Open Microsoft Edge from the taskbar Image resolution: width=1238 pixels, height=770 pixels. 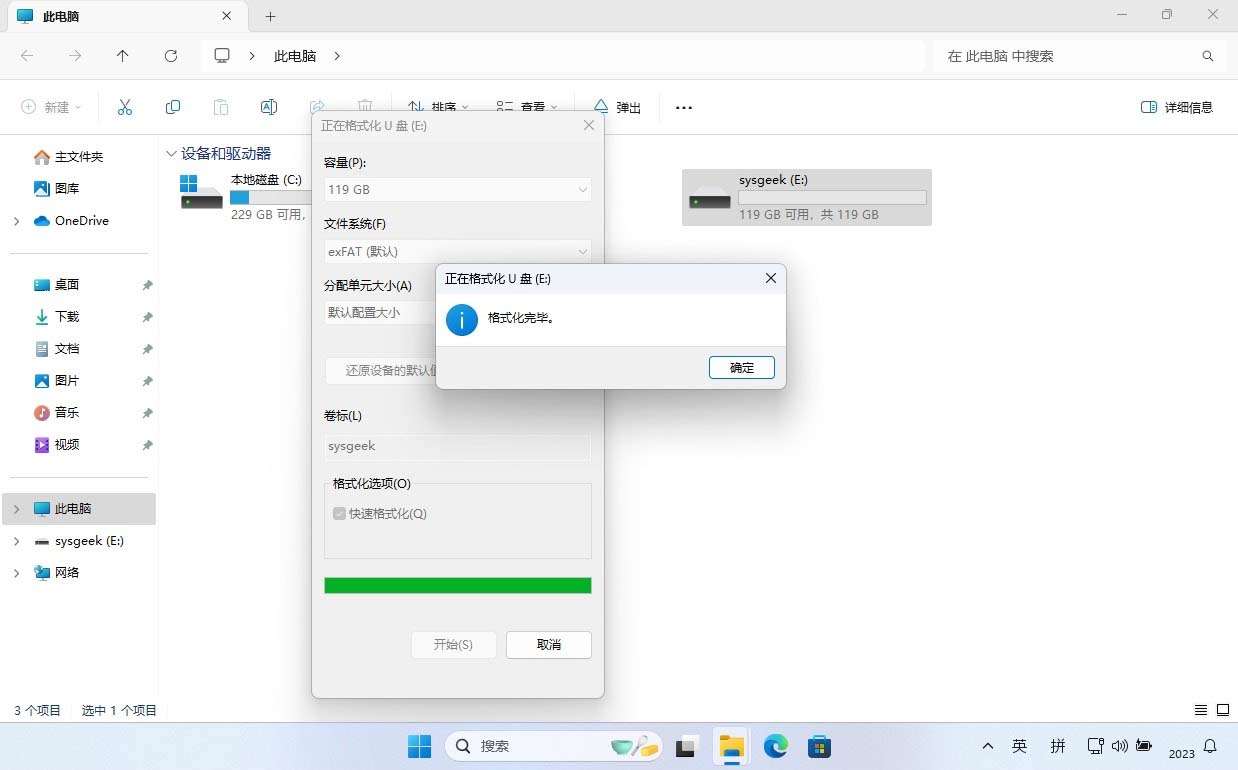coord(776,746)
